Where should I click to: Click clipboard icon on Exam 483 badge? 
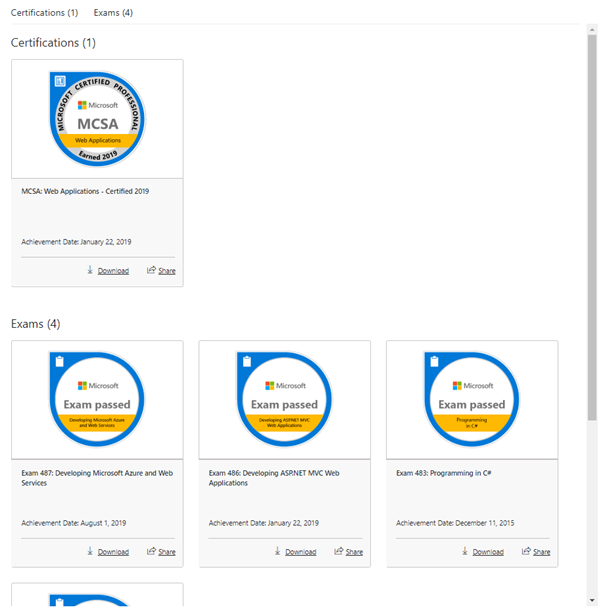[x=434, y=361]
